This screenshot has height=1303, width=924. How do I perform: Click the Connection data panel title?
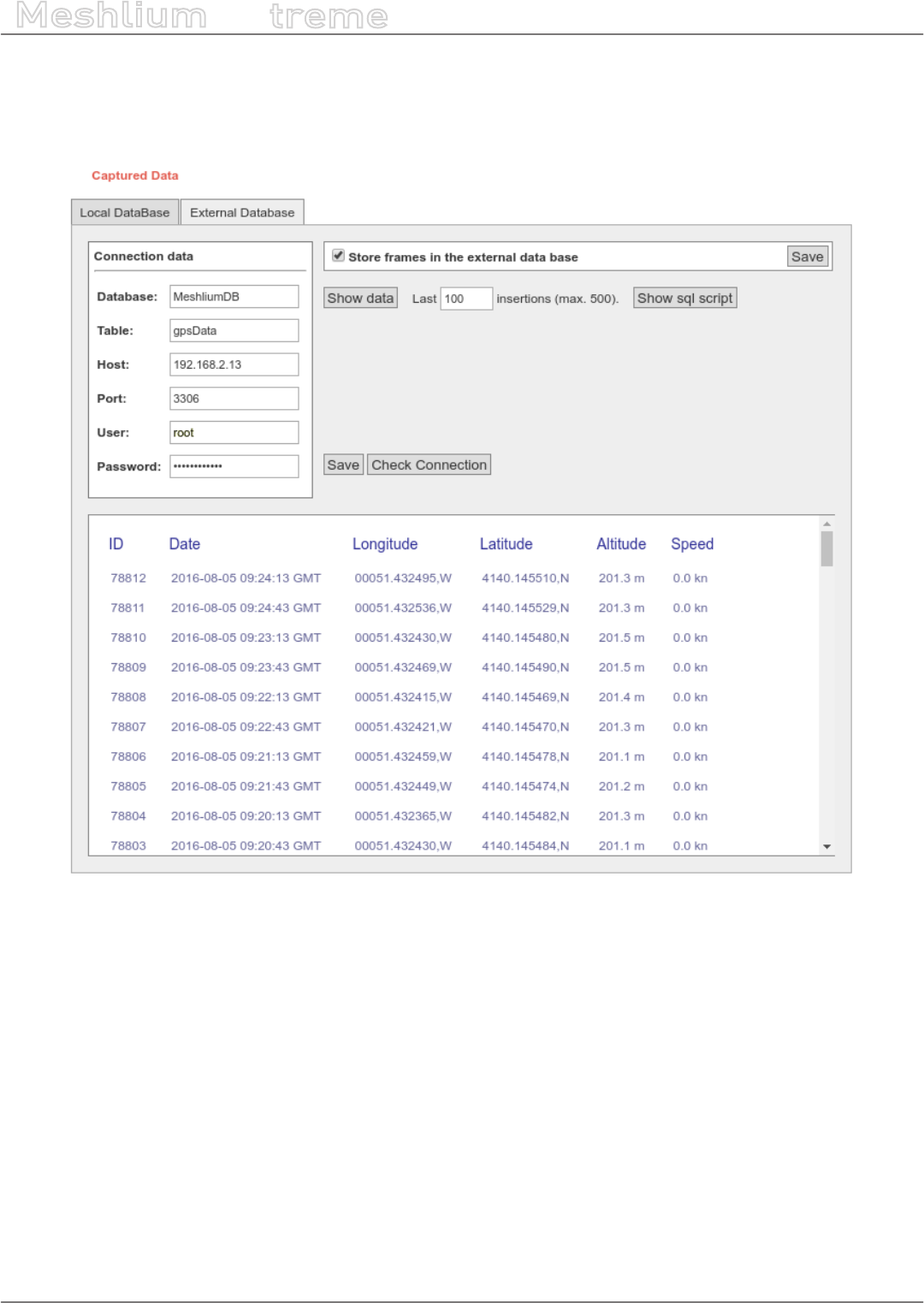144,256
